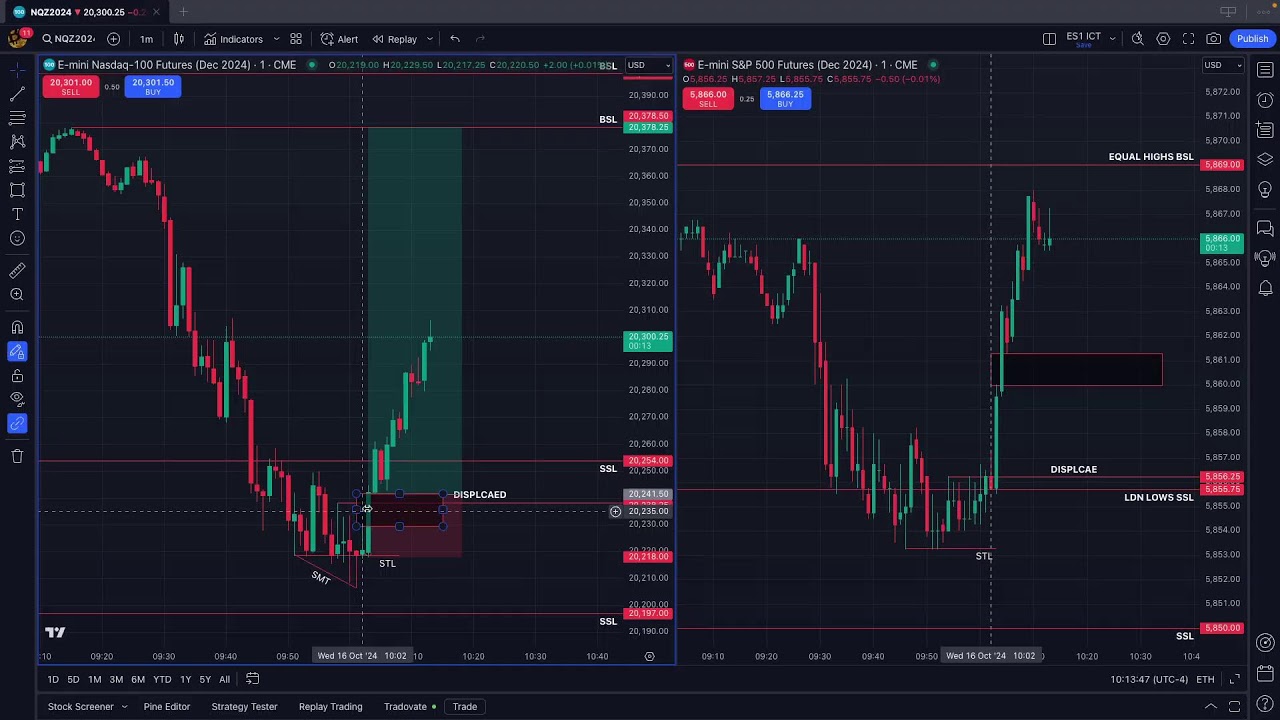
Task: Open the user profile avatar menu
Action: pyautogui.click(x=17, y=39)
